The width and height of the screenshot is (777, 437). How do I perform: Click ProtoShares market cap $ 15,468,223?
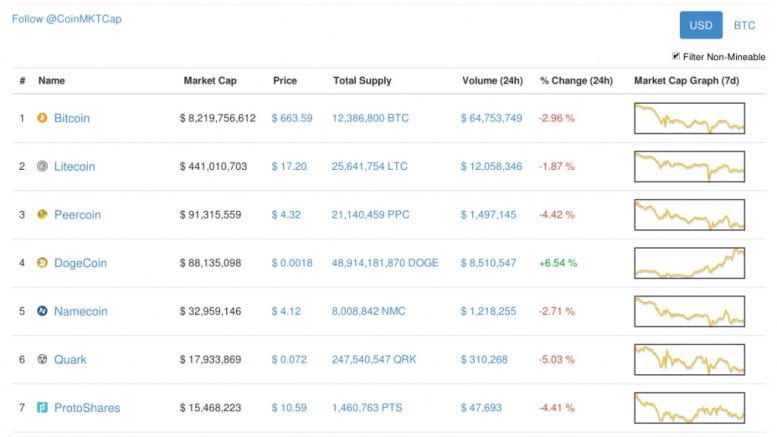(210, 407)
